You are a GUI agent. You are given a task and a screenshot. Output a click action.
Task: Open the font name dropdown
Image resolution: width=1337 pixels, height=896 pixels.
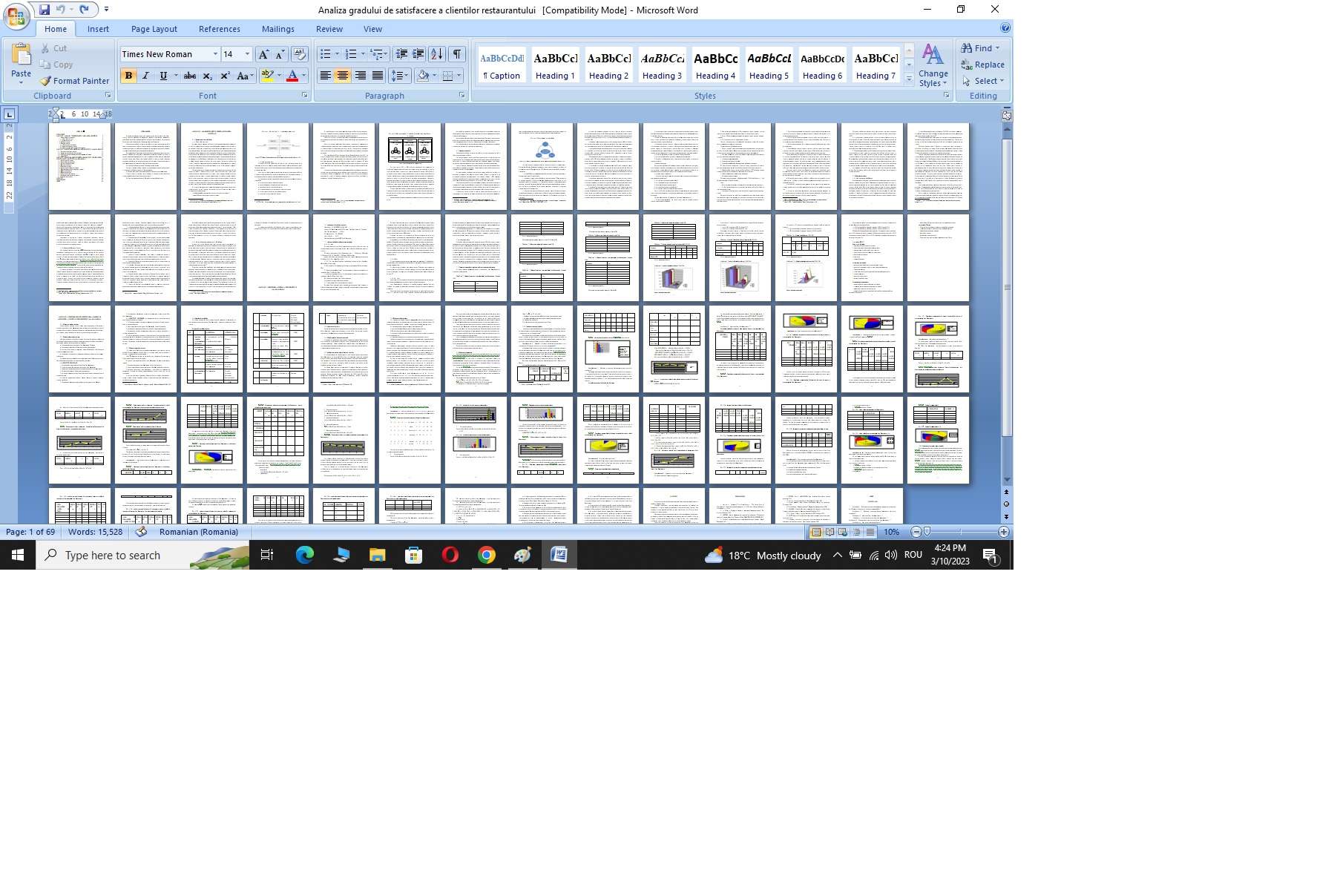(x=215, y=54)
